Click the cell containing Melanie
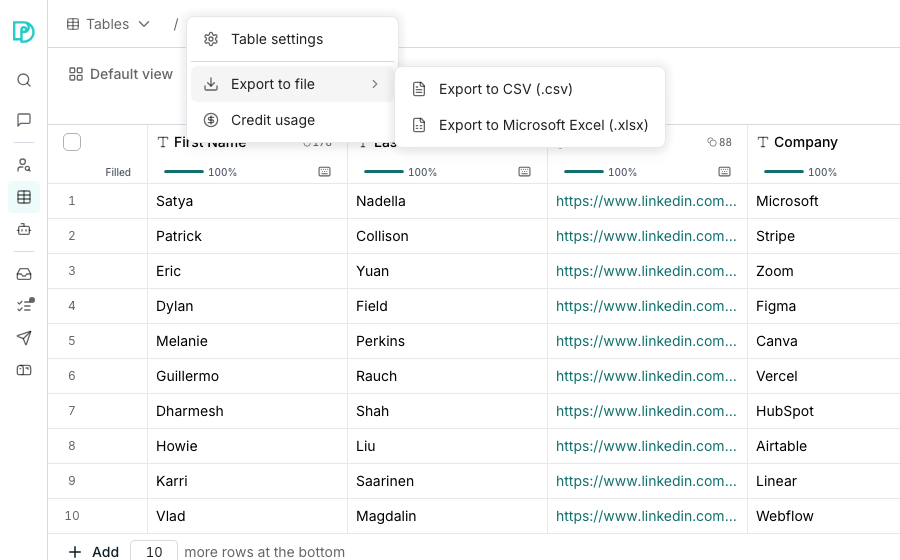The width and height of the screenshot is (900, 560). 247,341
